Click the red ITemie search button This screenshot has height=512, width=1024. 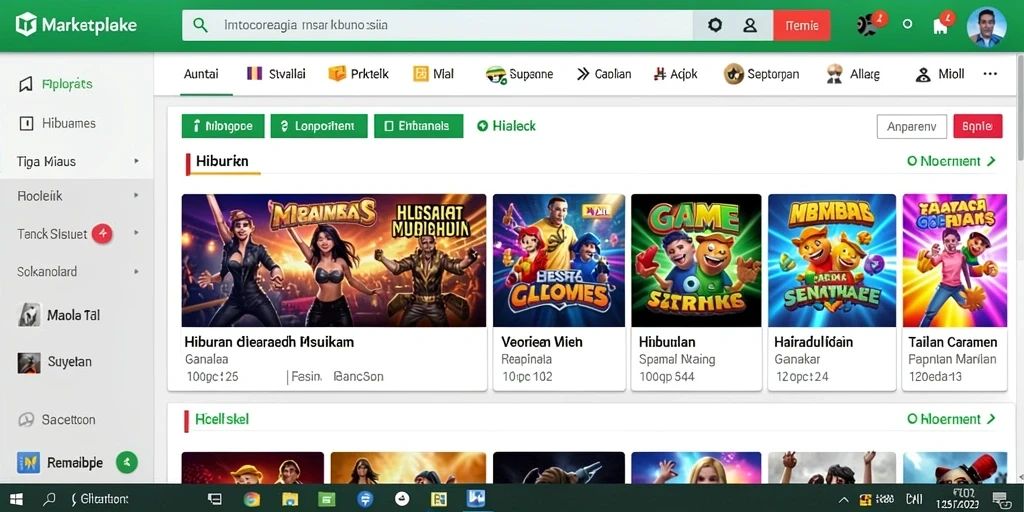click(x=802, y=25)
